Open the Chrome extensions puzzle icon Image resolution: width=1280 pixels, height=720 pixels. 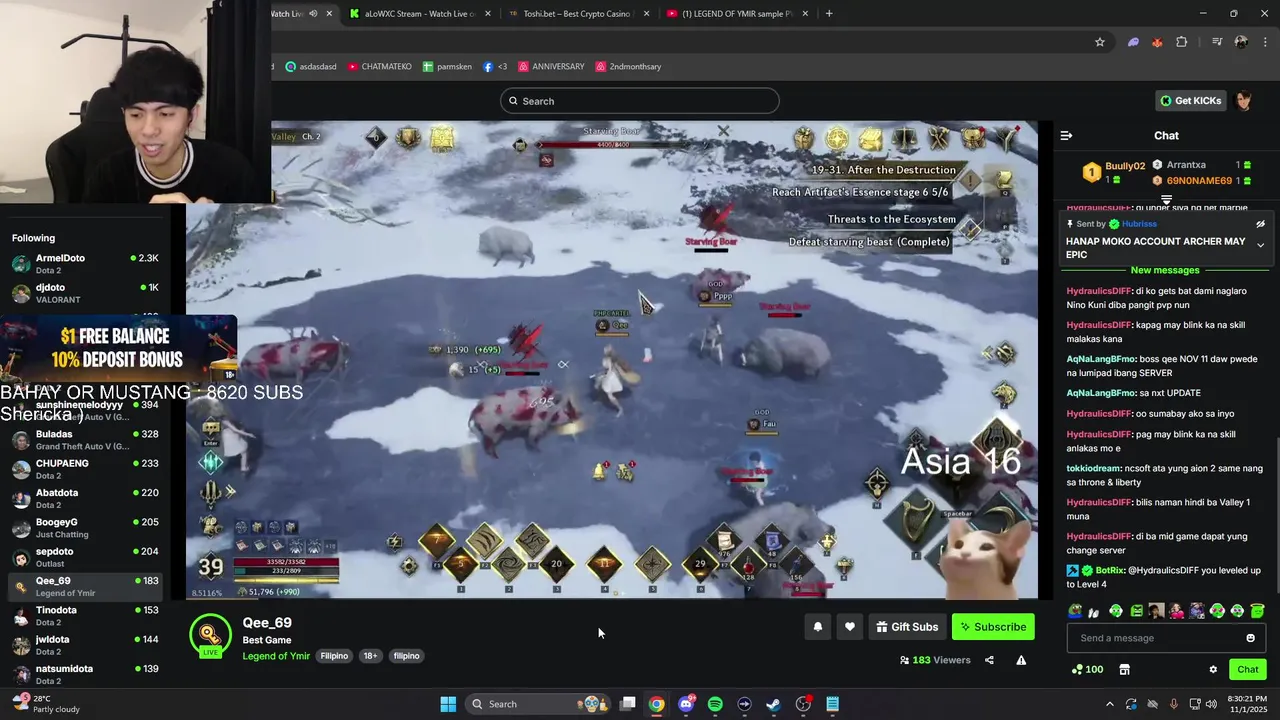(1182, 42)
